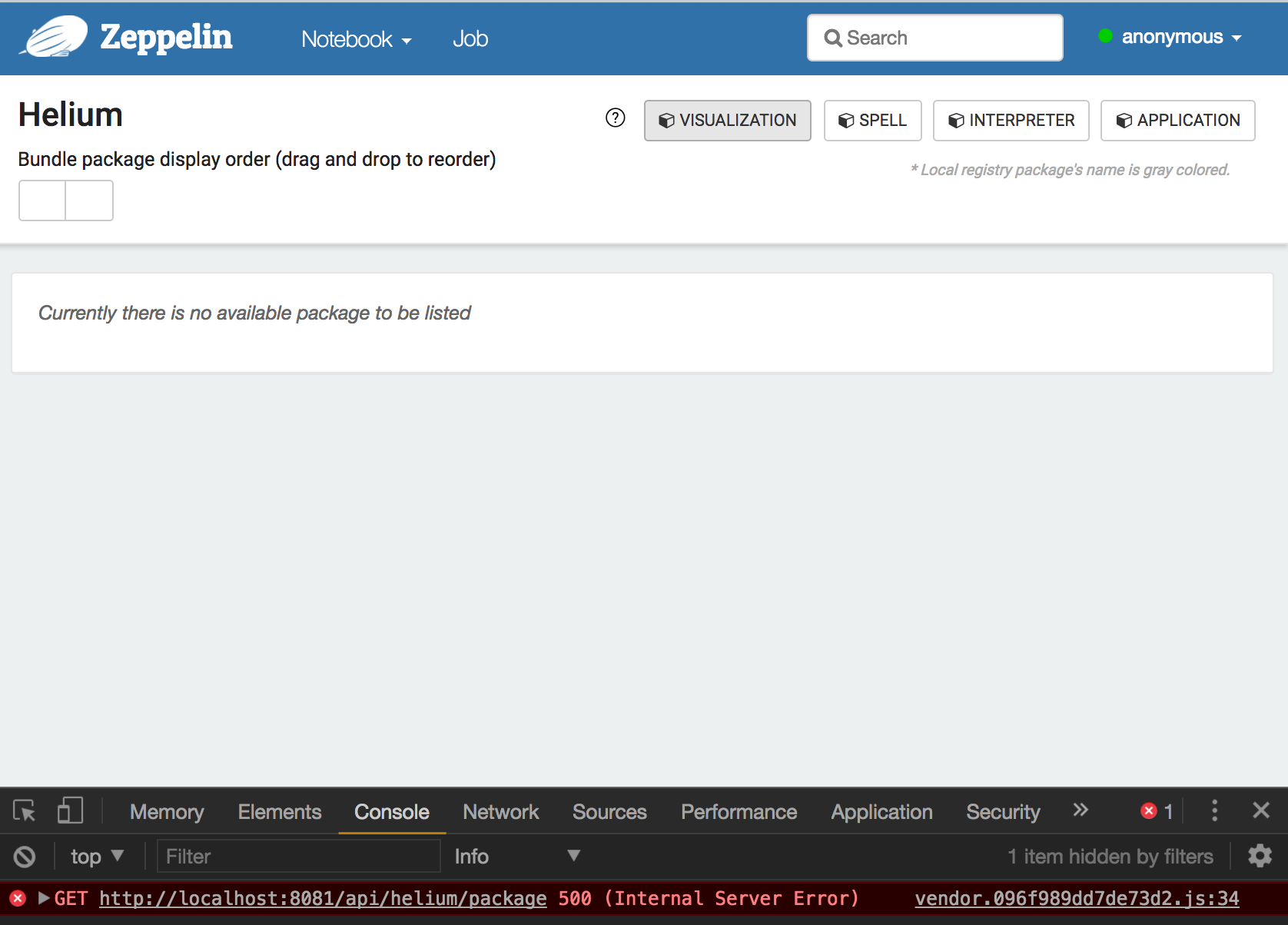1288x925 pixels.
Task: Click the 'no available package' message
Action: click(254, 313)
